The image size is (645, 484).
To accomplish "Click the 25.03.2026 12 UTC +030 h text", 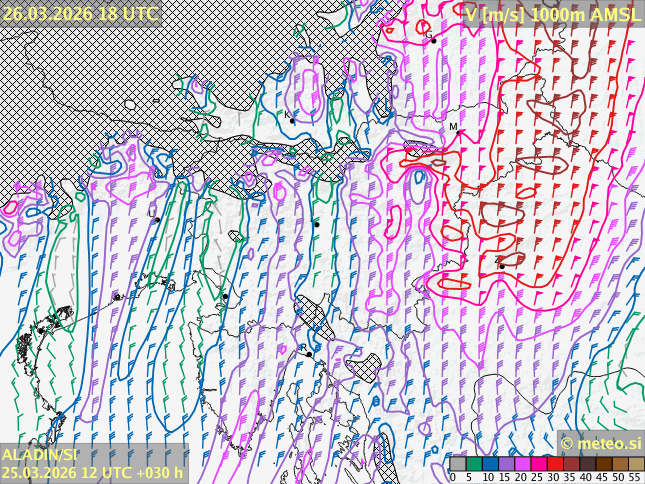I will 92,472.
